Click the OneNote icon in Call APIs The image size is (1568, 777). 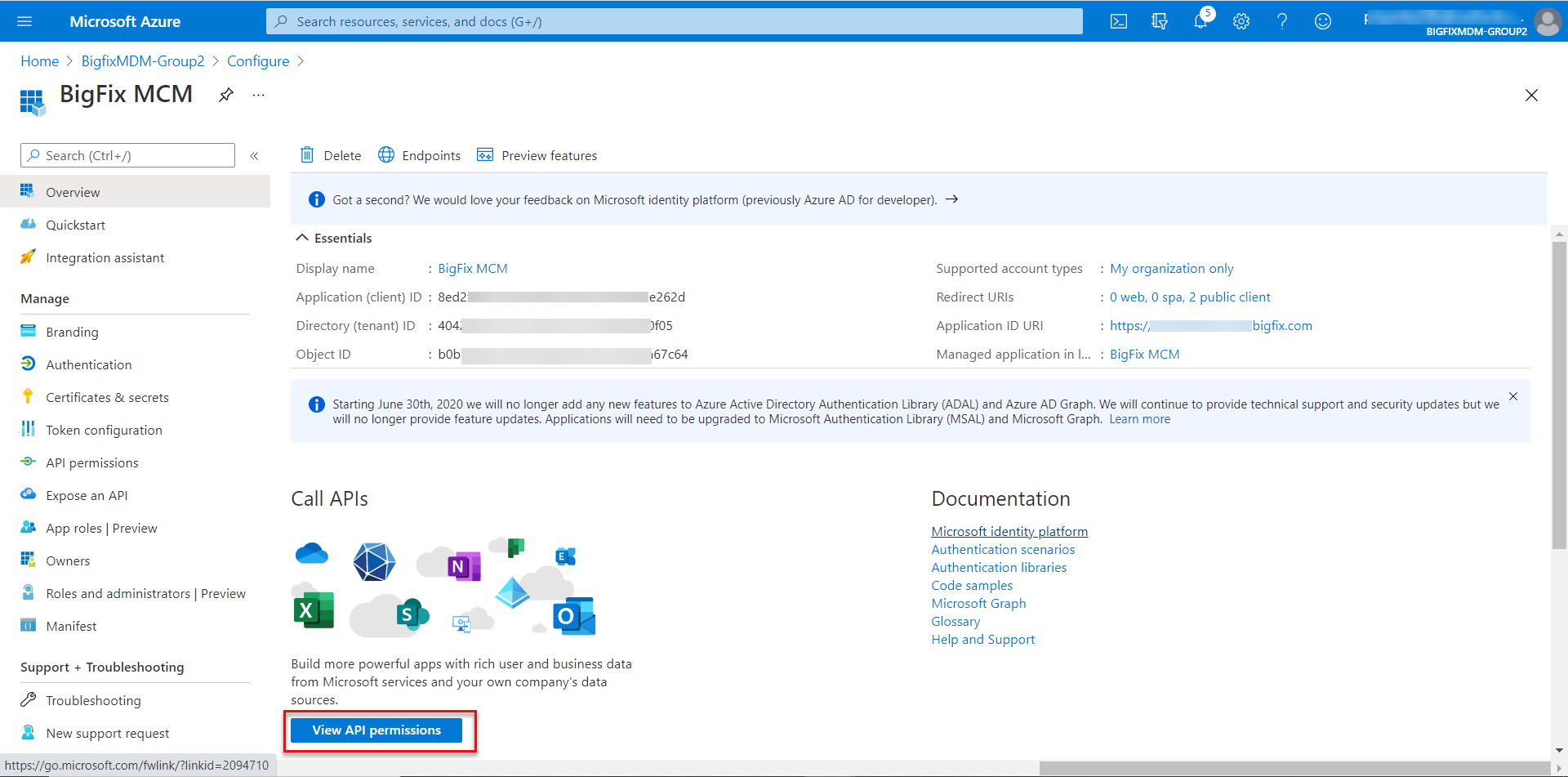coord(464,566)
